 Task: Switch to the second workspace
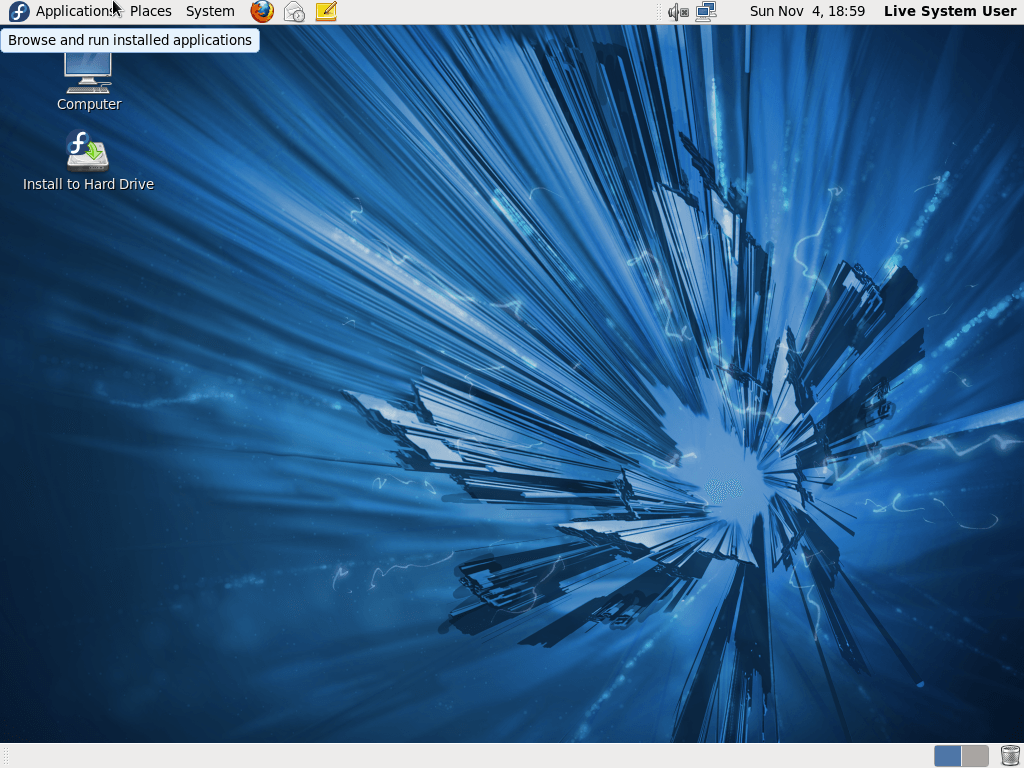tap(975, 756)
